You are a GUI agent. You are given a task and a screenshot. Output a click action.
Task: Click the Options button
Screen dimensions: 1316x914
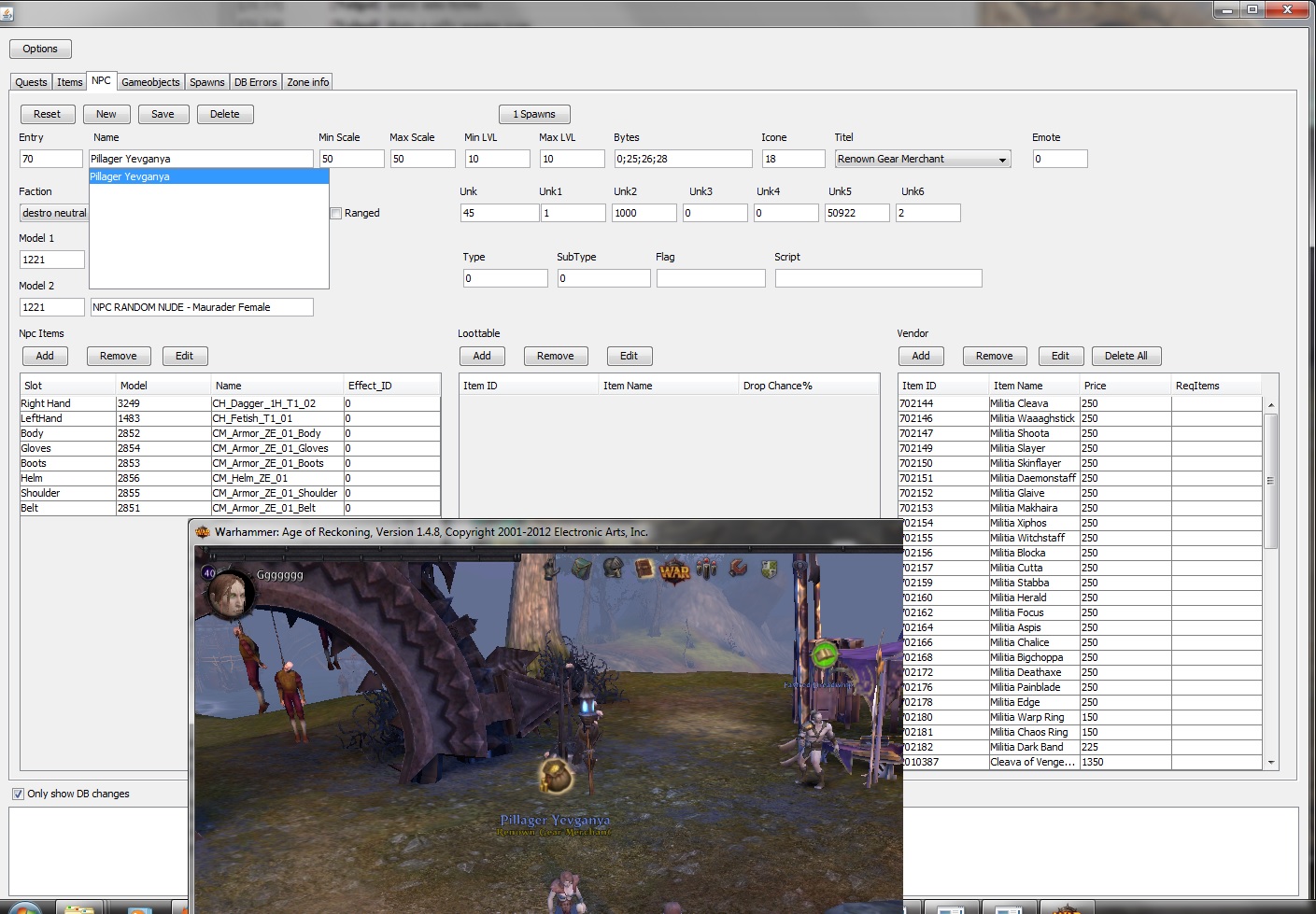coord(40,49)
